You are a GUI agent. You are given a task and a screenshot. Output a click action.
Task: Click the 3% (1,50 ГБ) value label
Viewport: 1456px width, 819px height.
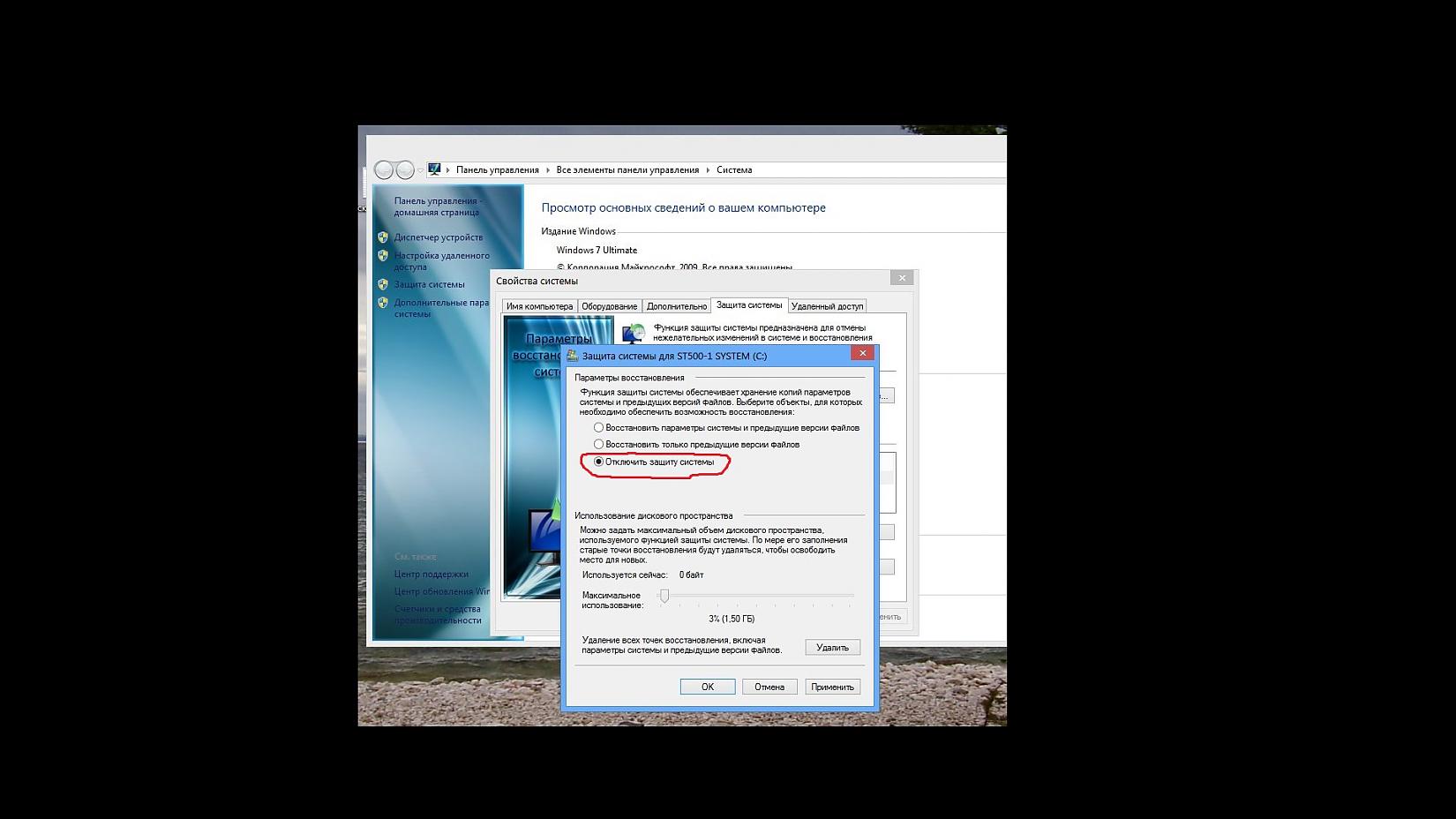(732, 620)
